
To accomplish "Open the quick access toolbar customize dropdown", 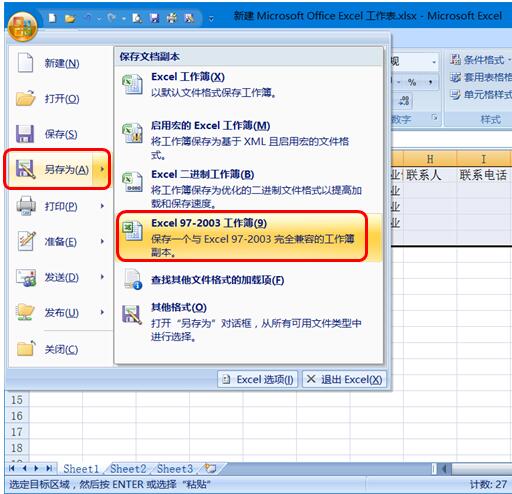I will coord(211,19).
